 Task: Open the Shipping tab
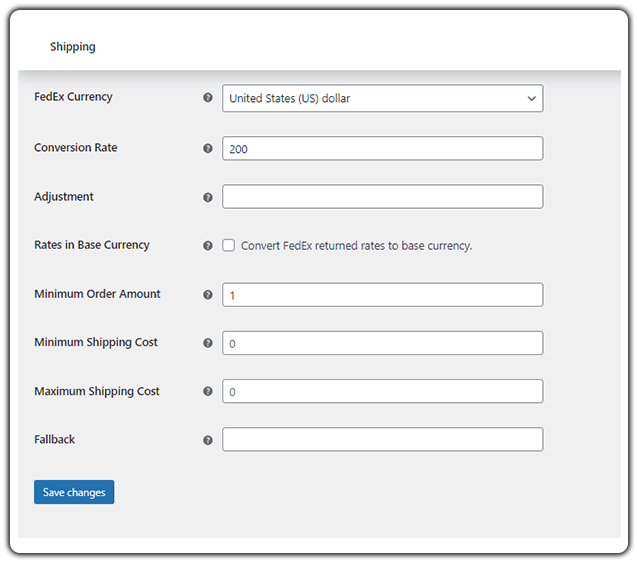click(73, 47)
